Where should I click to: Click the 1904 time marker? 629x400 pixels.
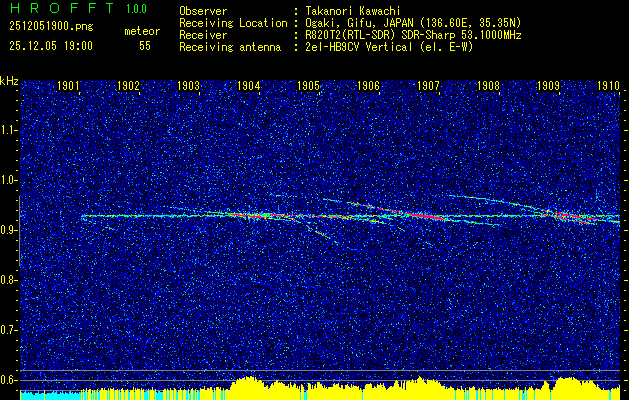pos(249,86)
